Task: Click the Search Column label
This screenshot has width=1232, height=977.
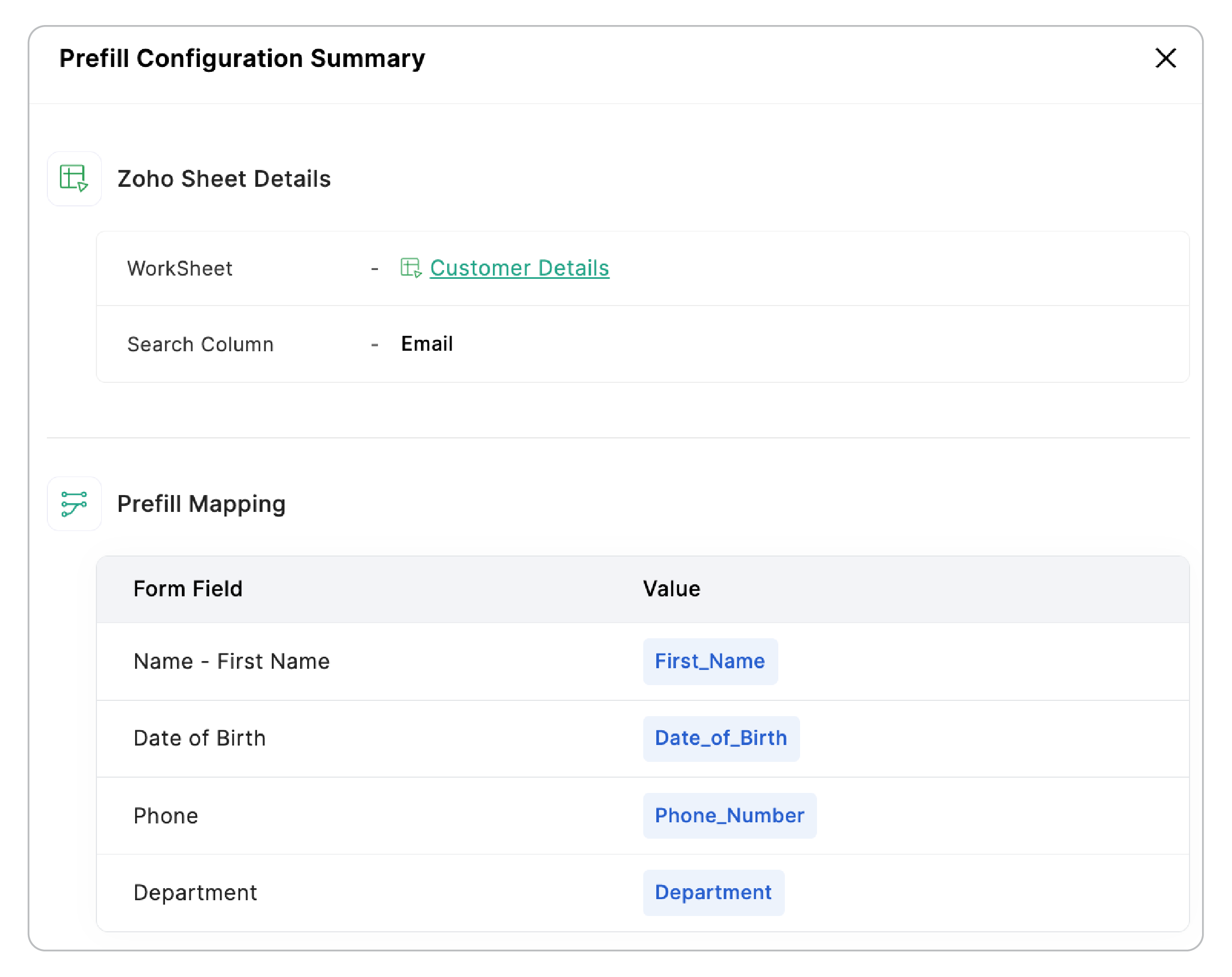Action: [x=200, y=345]
